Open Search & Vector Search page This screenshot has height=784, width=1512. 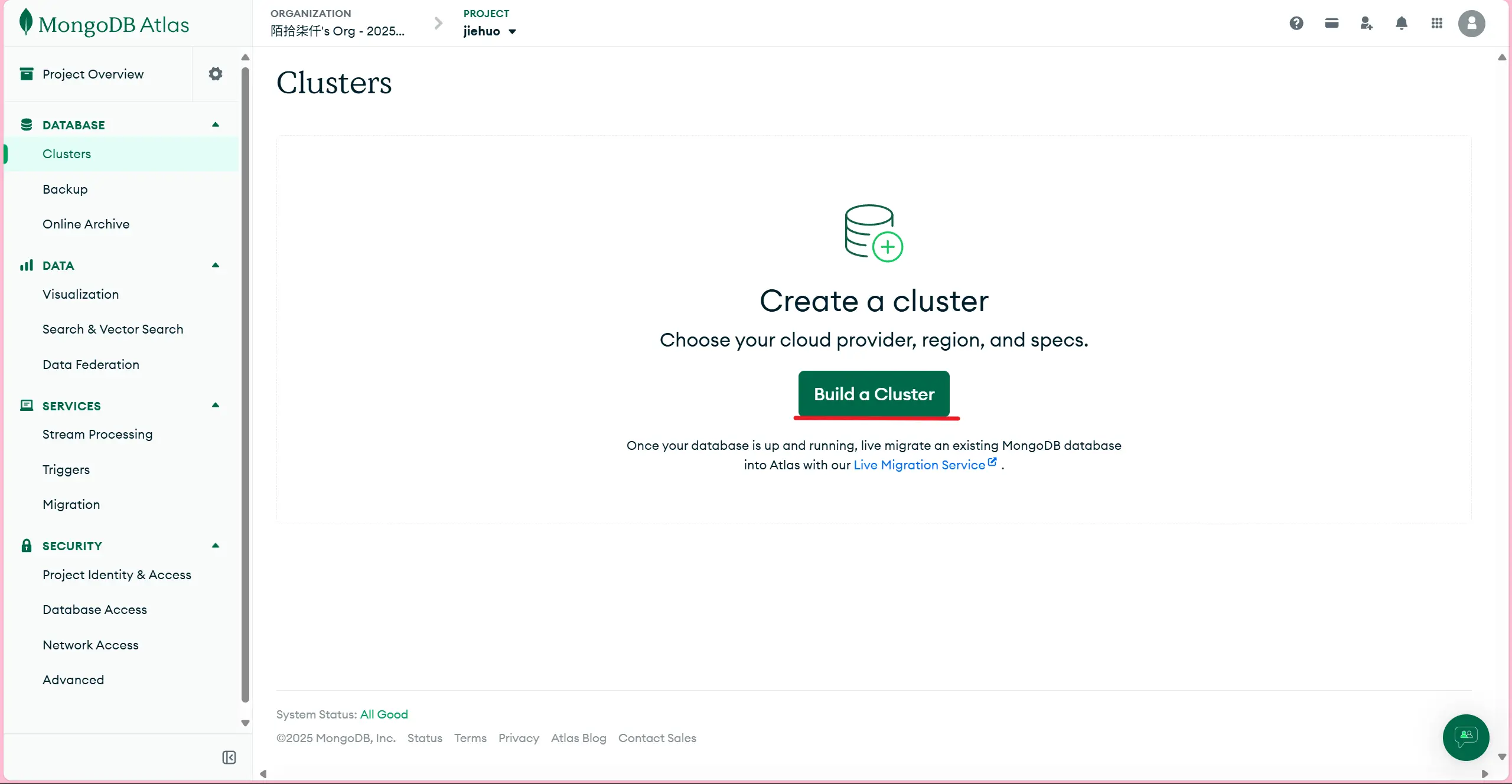tap(113, 329)
